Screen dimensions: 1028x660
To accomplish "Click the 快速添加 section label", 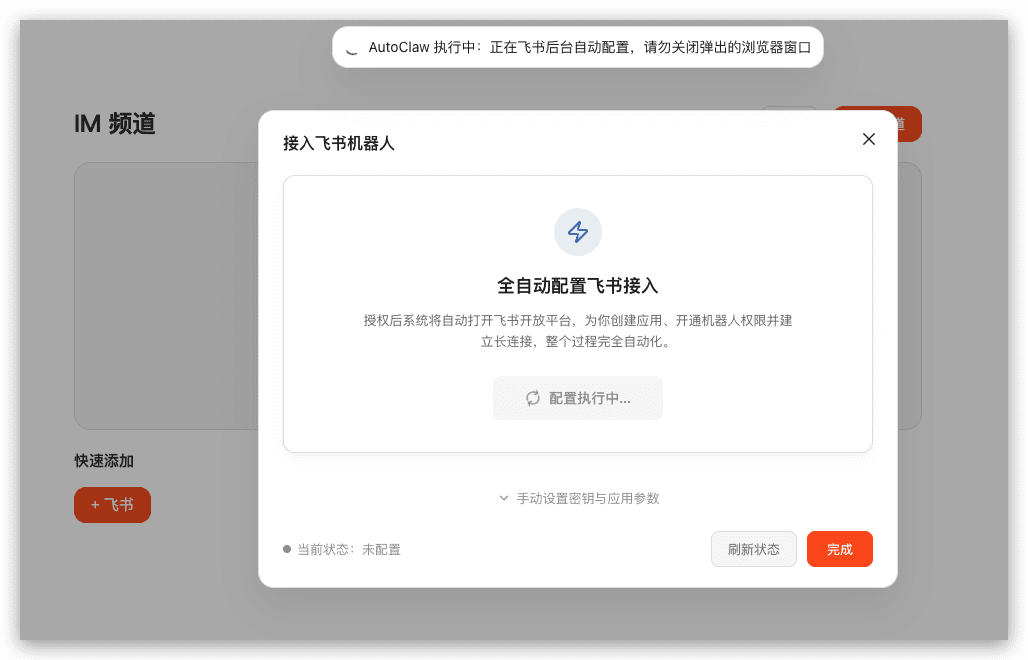I will point(104,461).
